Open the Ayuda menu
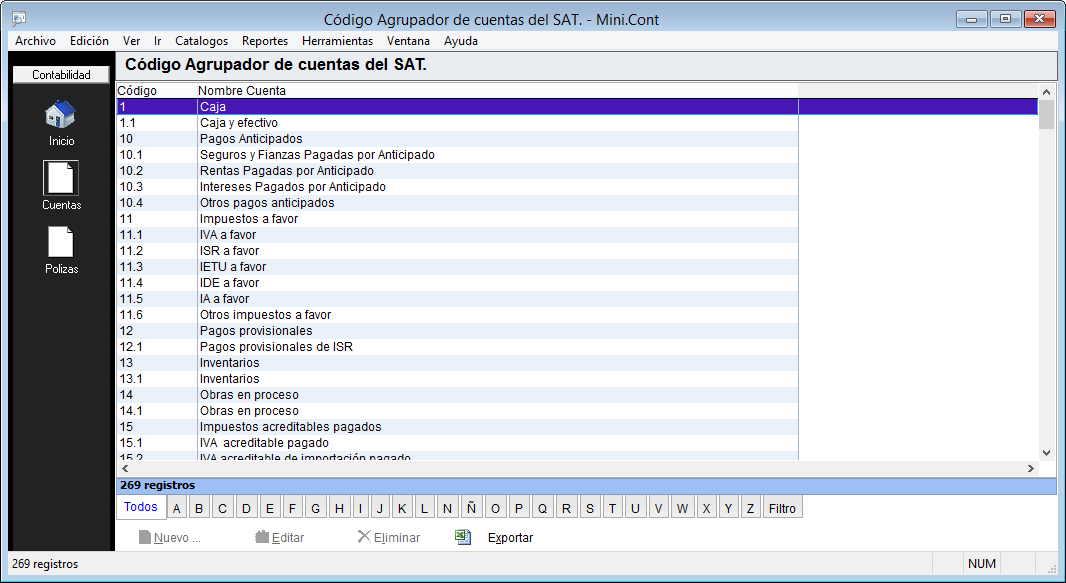1066x583 pixels. point(461,41)
